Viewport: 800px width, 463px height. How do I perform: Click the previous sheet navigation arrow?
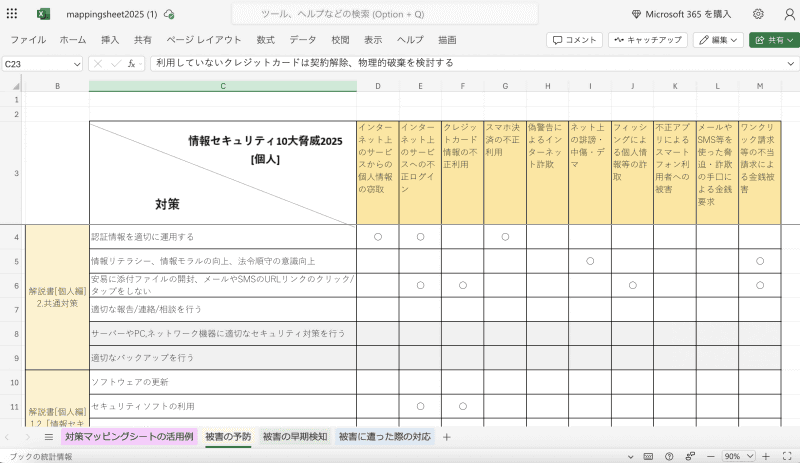[7, 437]
